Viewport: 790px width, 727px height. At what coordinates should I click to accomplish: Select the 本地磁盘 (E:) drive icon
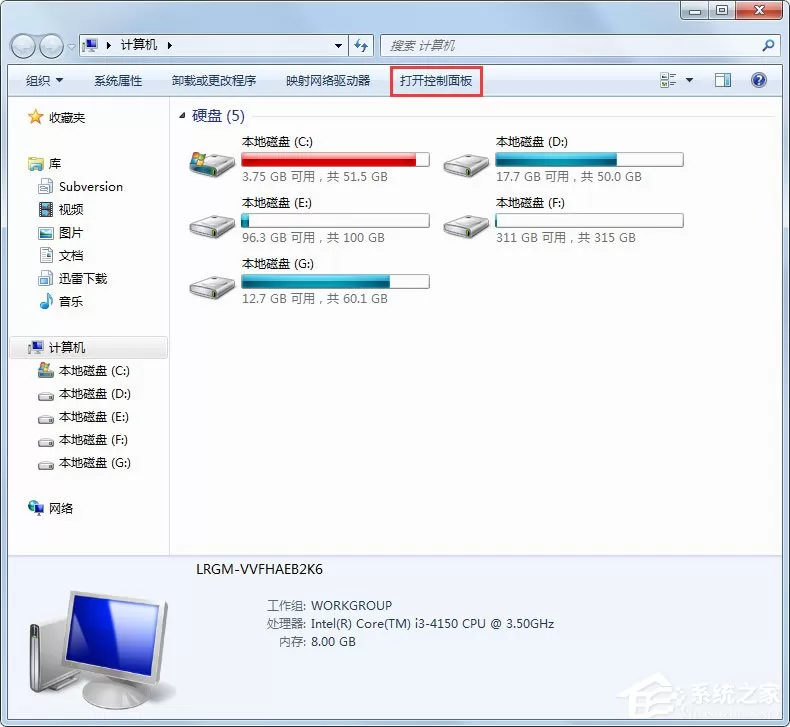212,226
